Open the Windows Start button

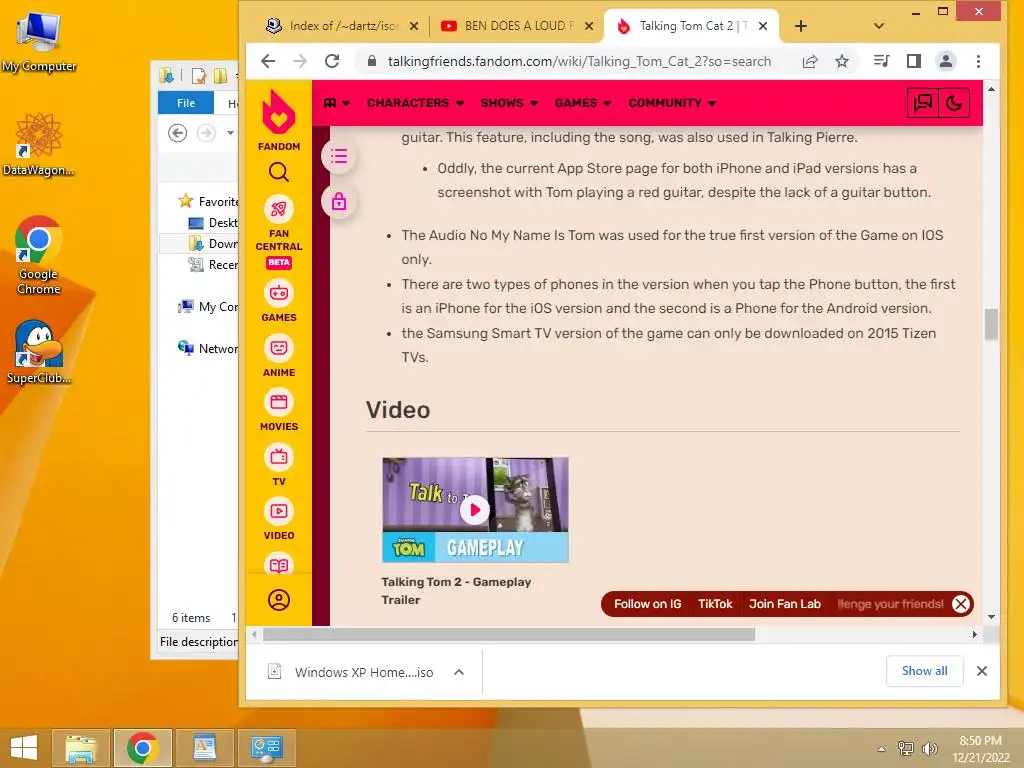point(25,748)
